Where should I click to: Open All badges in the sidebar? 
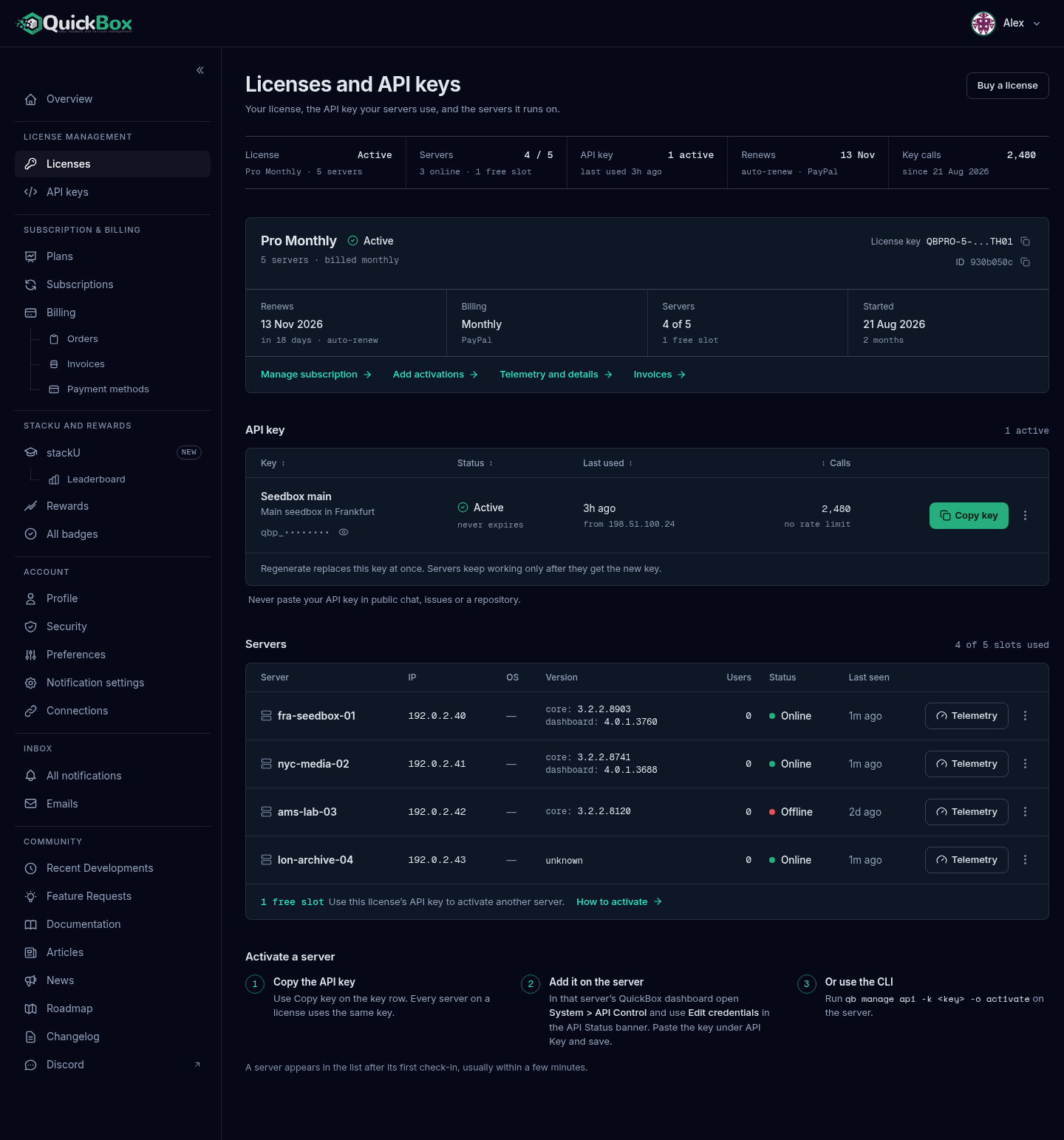tap(112, 534)
